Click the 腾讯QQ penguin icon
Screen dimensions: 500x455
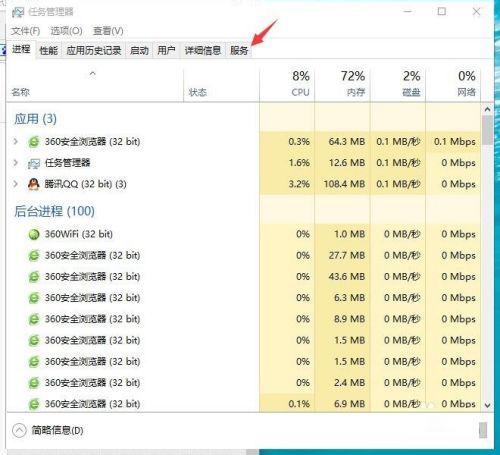pos(33,184)
